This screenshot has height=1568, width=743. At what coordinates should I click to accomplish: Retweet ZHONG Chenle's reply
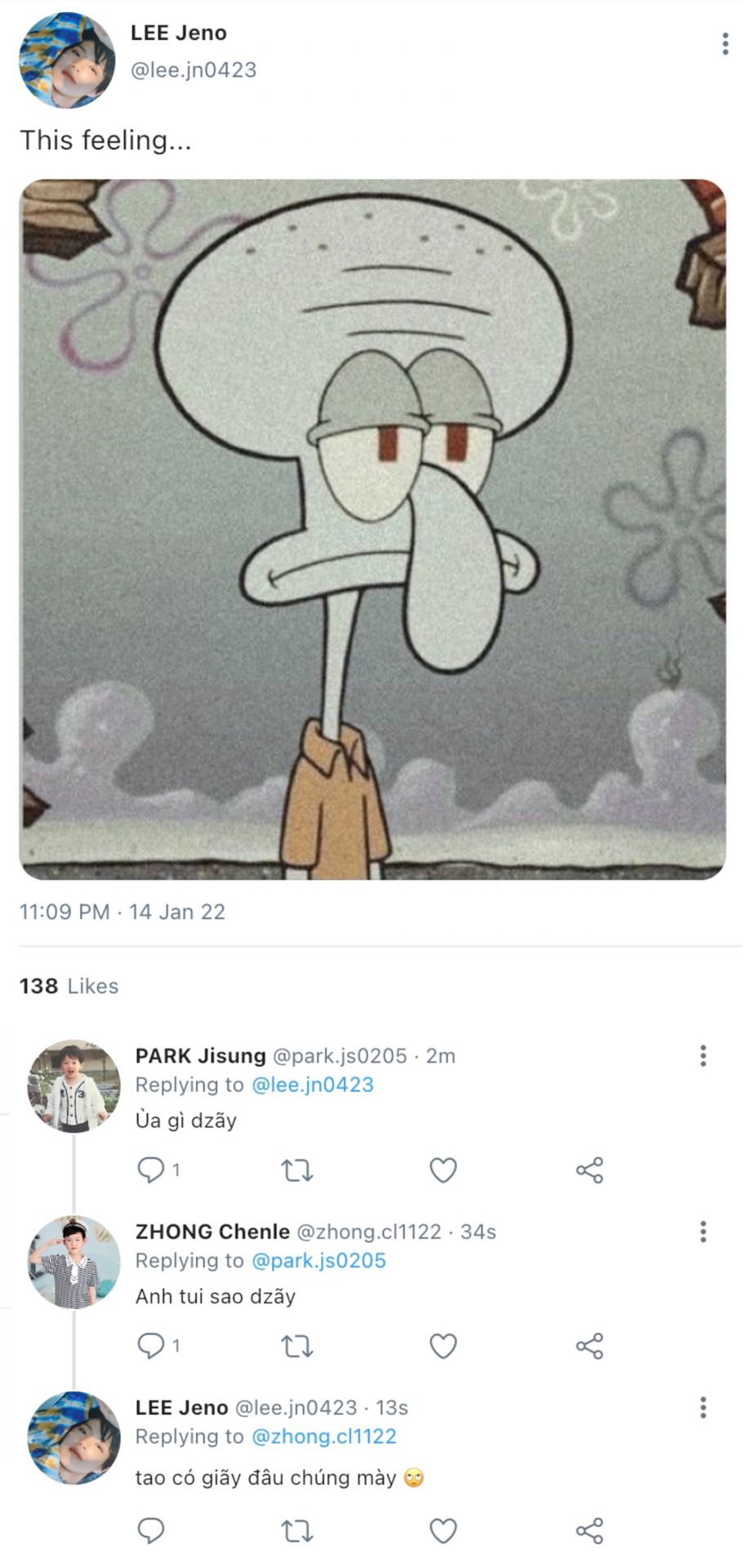point(297,1347)
